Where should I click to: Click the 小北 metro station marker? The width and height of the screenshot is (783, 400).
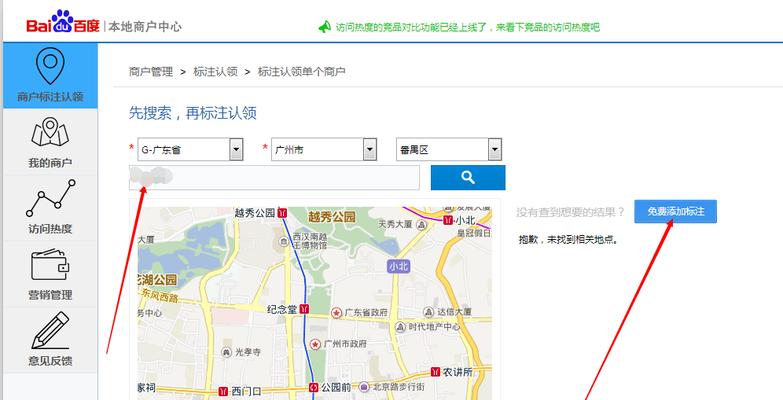coord(448,220)
